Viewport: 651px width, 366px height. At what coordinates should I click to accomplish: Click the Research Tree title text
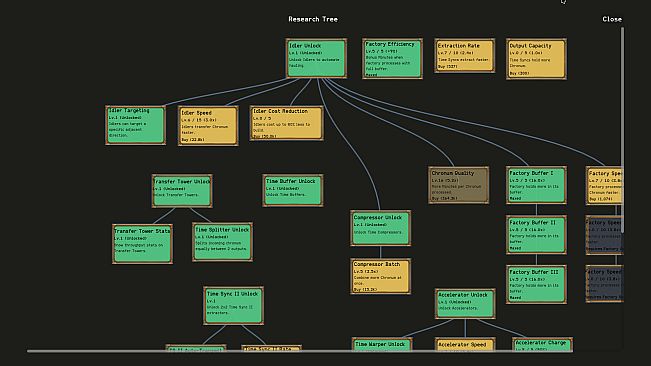tap(313, 19)
